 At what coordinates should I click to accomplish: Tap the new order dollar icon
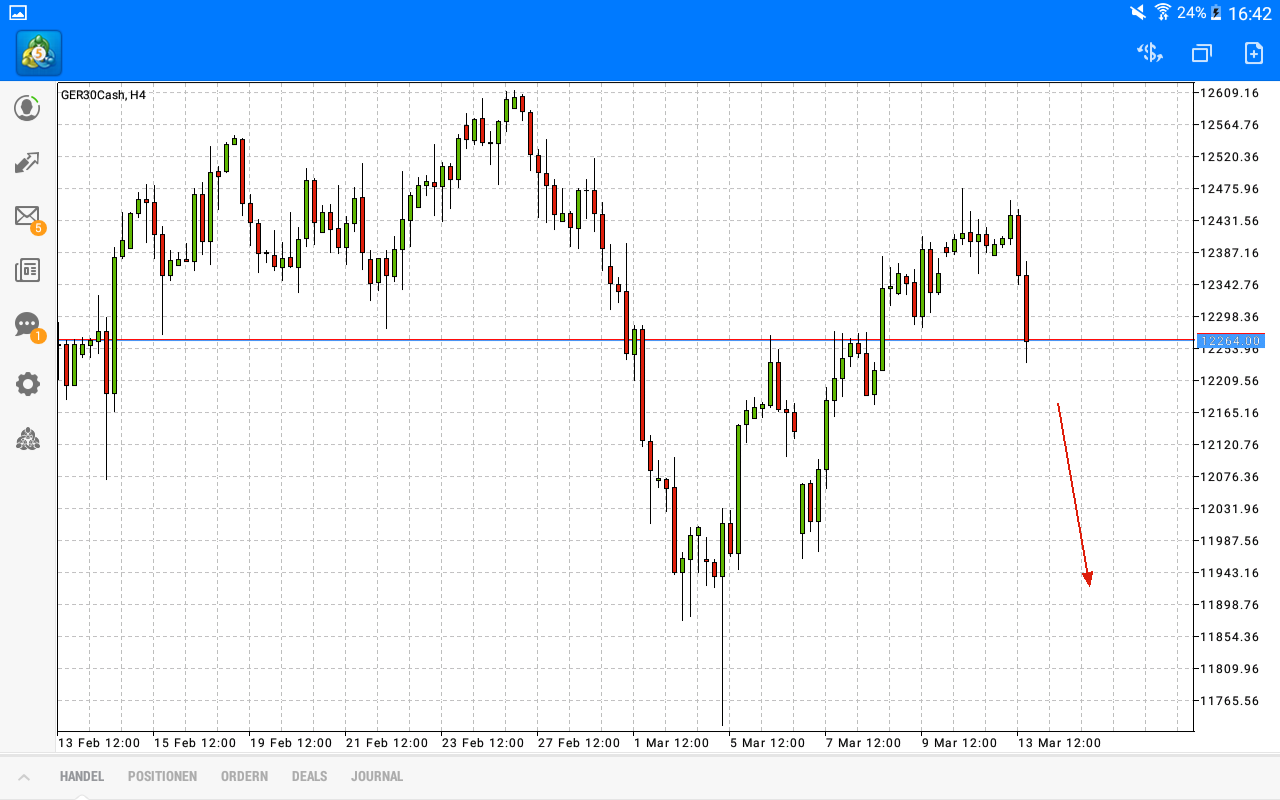pyautogui.click(x=1148, y=53)
